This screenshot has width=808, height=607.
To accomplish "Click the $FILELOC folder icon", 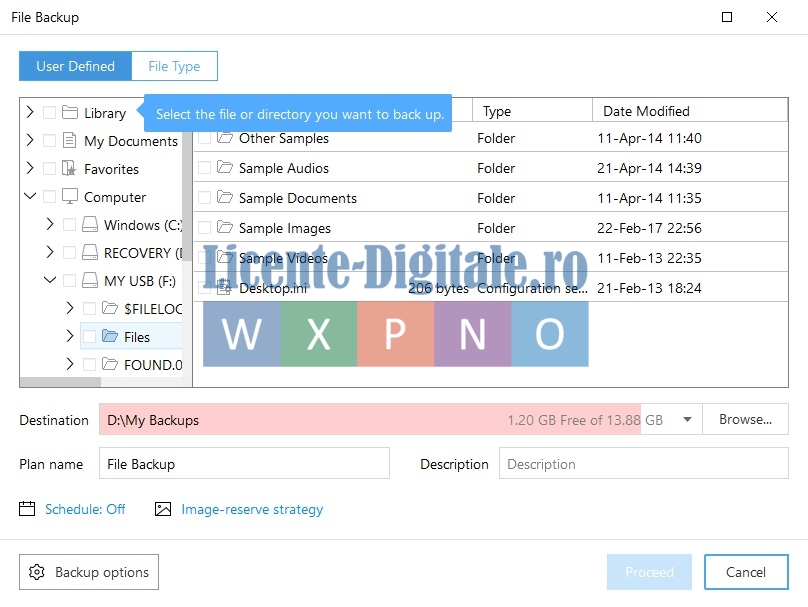I will (110, 308).
